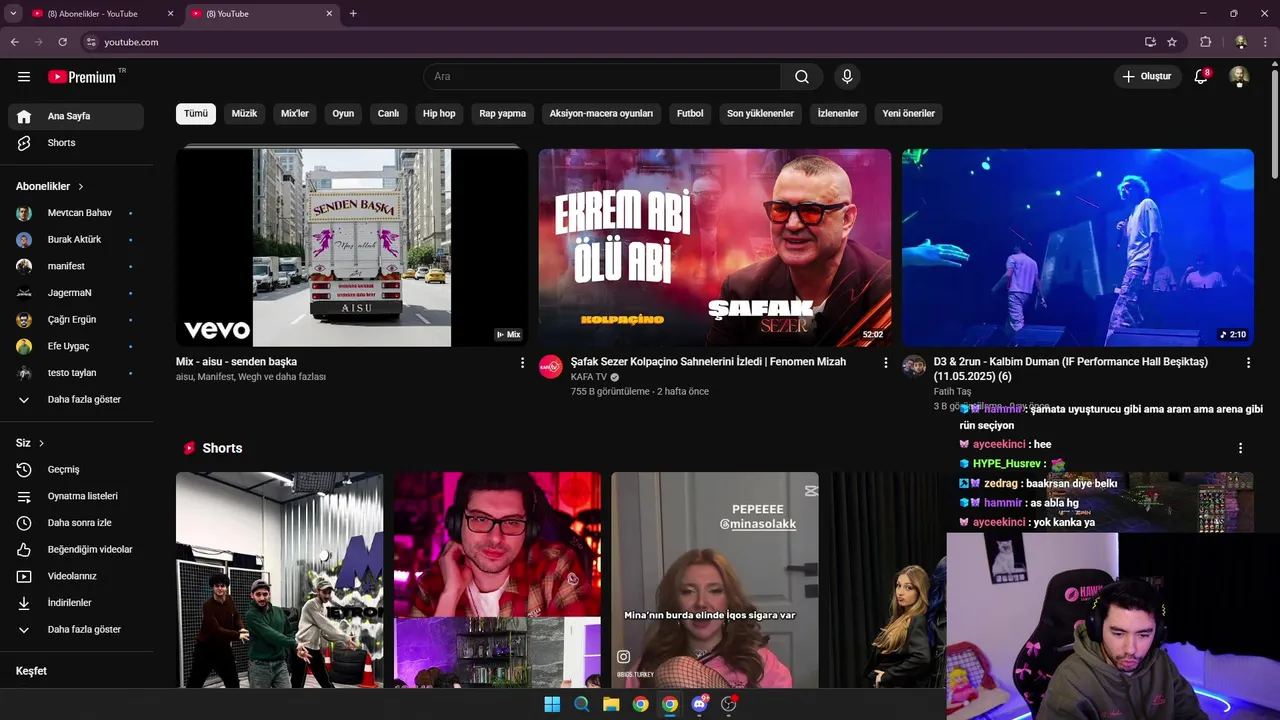Select Aksiyon-macera oyunları chip
The width and height of the screenshot is (1280, 720).
(x=601, y=114)
